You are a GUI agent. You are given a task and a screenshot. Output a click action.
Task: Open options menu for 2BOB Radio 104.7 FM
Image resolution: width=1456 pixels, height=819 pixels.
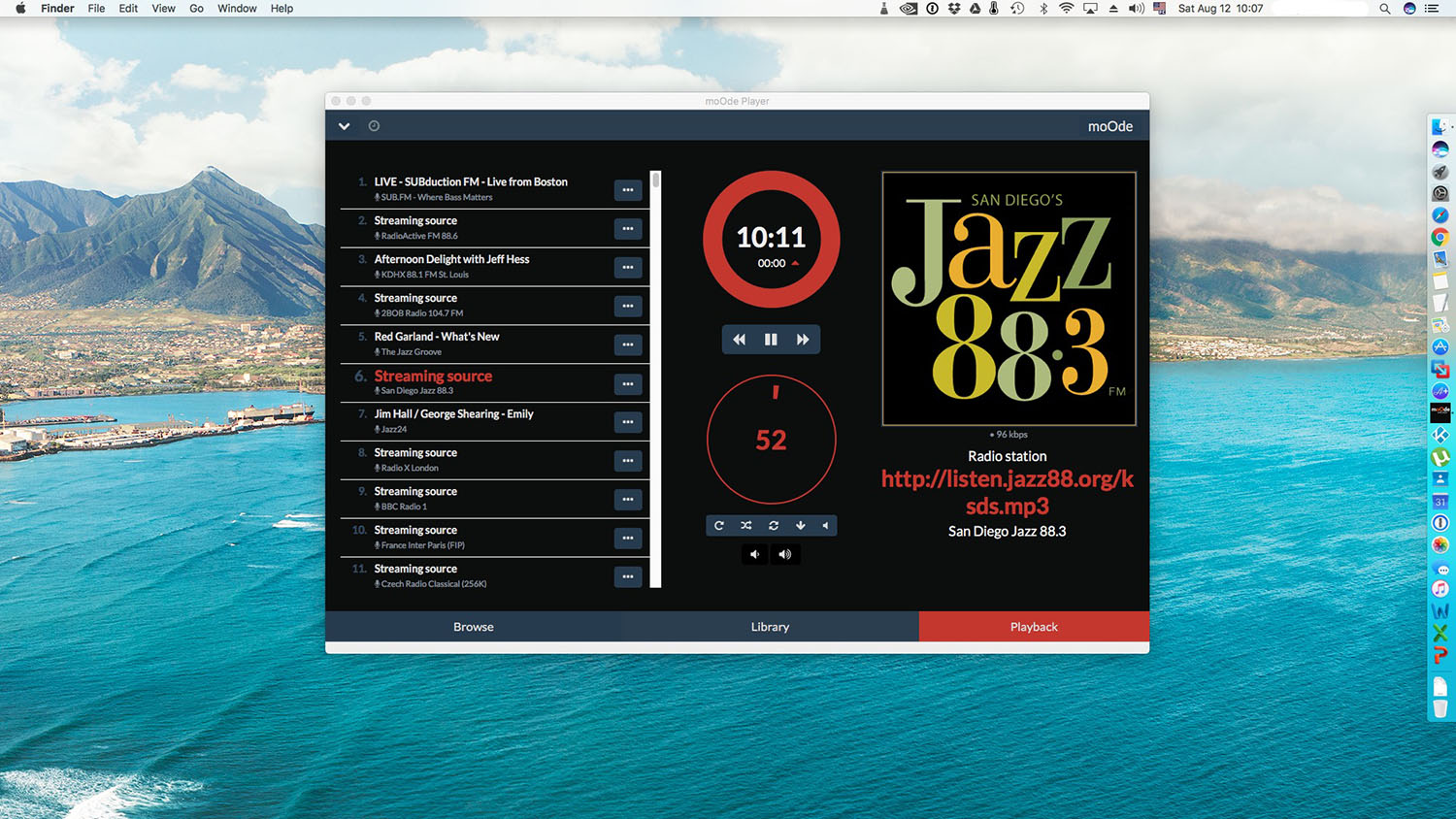coord(628,307)
